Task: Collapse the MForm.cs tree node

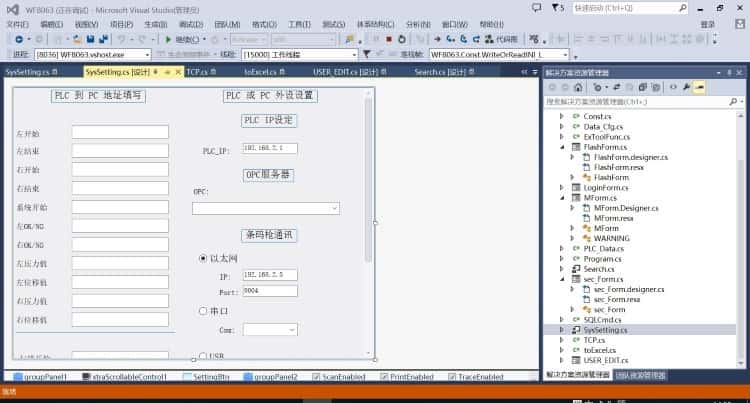Action: coord(562,198)
